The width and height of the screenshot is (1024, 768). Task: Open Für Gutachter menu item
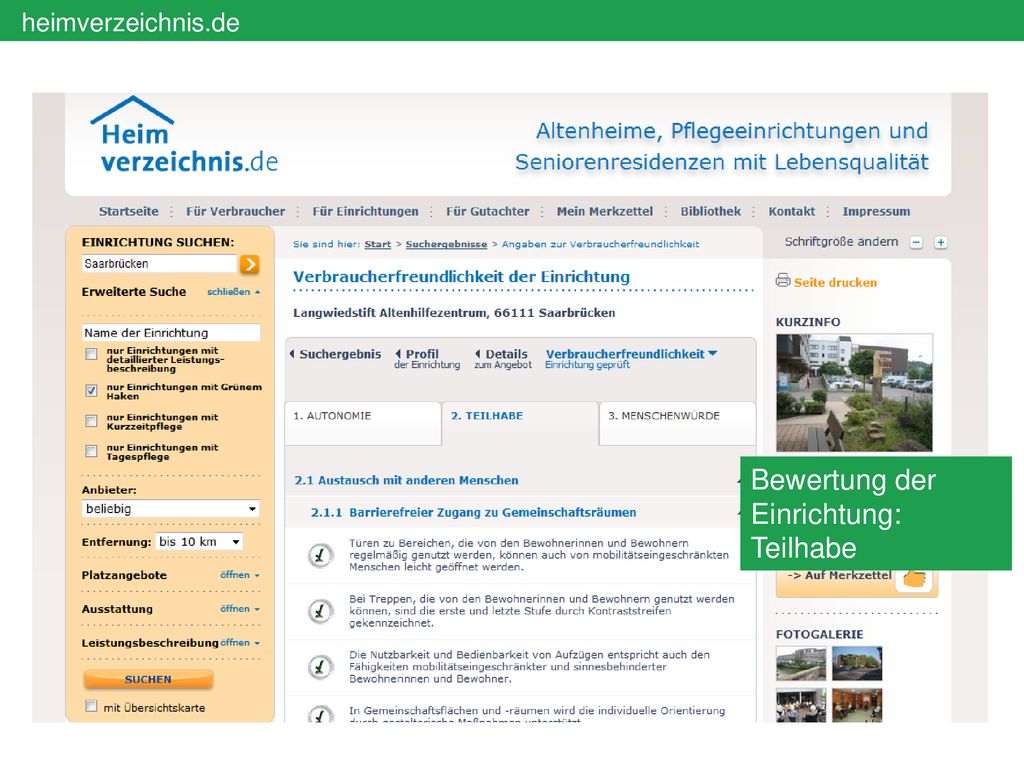point(487,211)
